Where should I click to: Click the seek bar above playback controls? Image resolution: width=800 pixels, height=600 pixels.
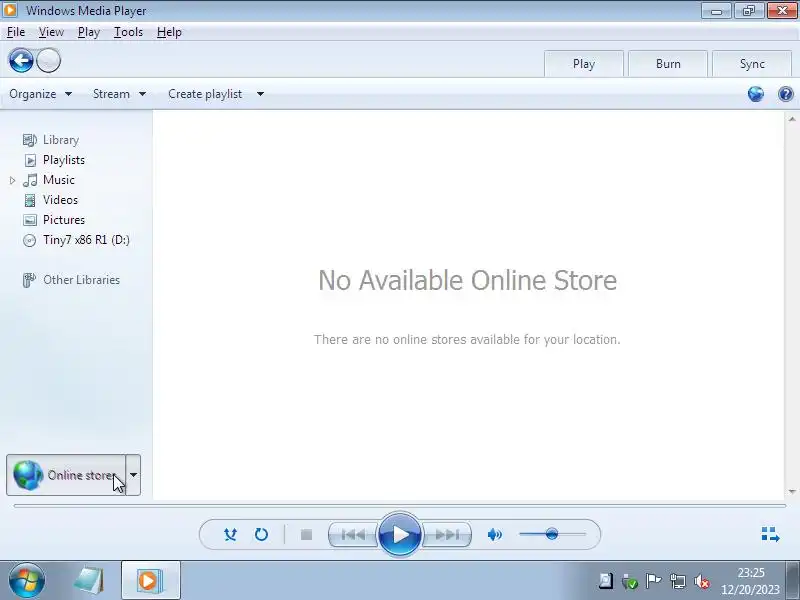400,506
